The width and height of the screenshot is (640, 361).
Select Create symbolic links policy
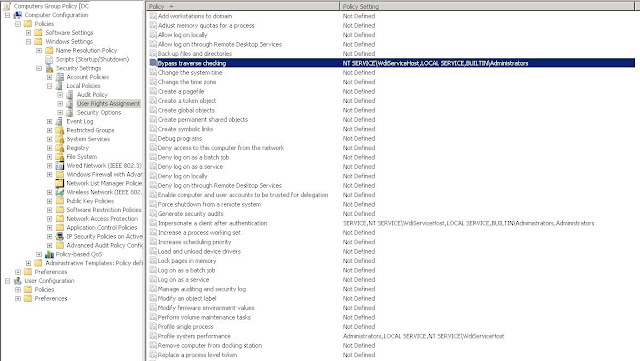185,129
